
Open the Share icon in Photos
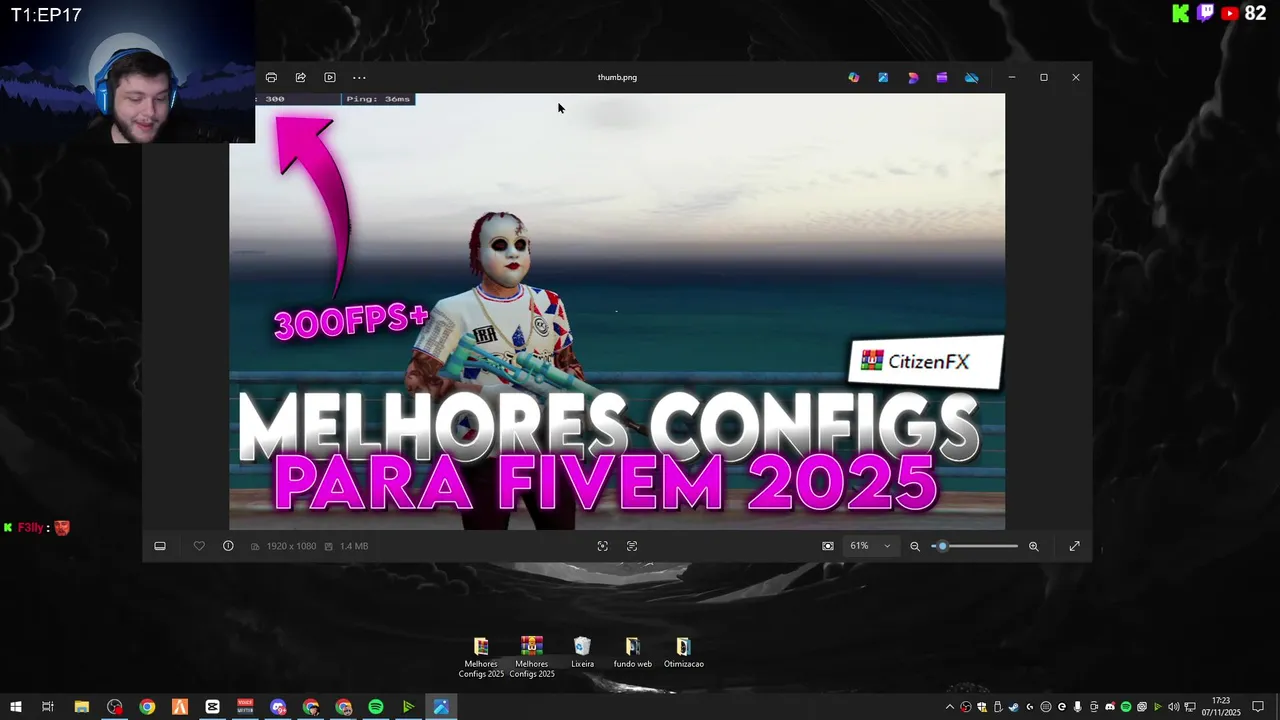[300, 77]
